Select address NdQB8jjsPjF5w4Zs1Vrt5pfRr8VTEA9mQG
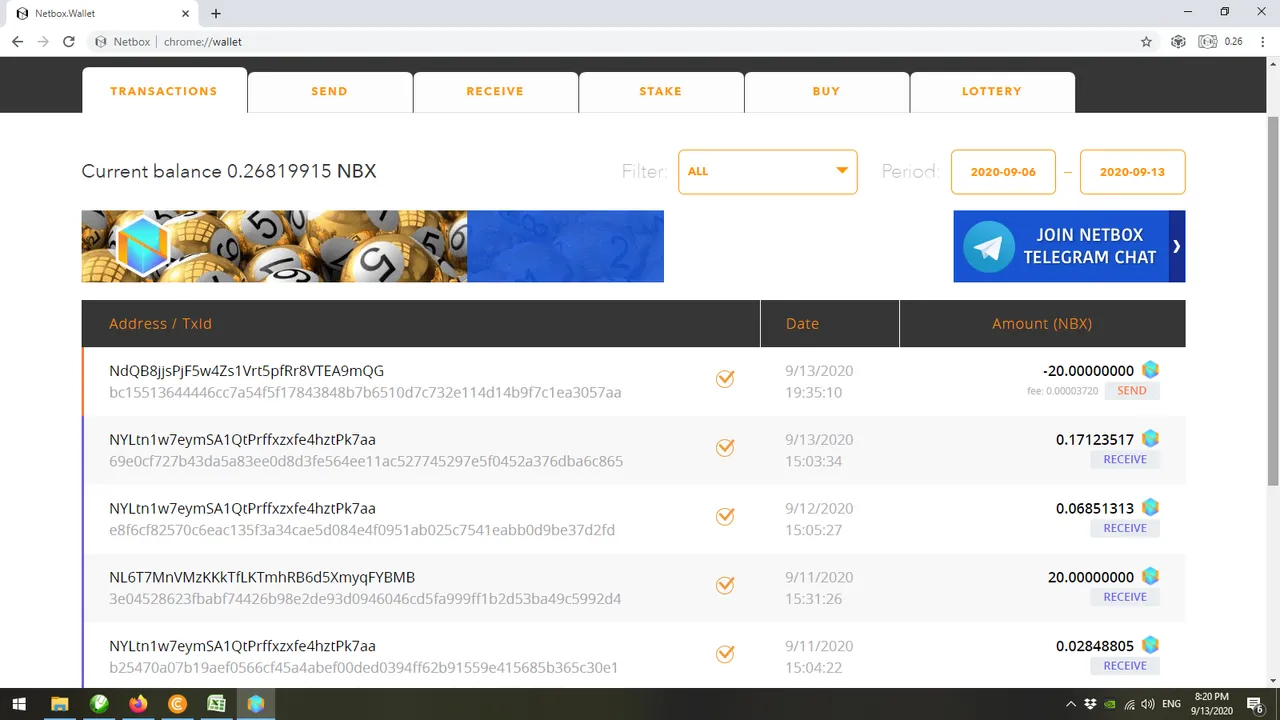Image resolution: width=1280 pixels, height=720 pixels. pos(246,371)
